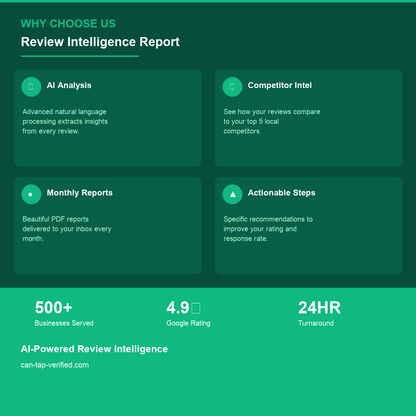
Task: Click the 24HR statistic
Action: (x=319, y=308)
